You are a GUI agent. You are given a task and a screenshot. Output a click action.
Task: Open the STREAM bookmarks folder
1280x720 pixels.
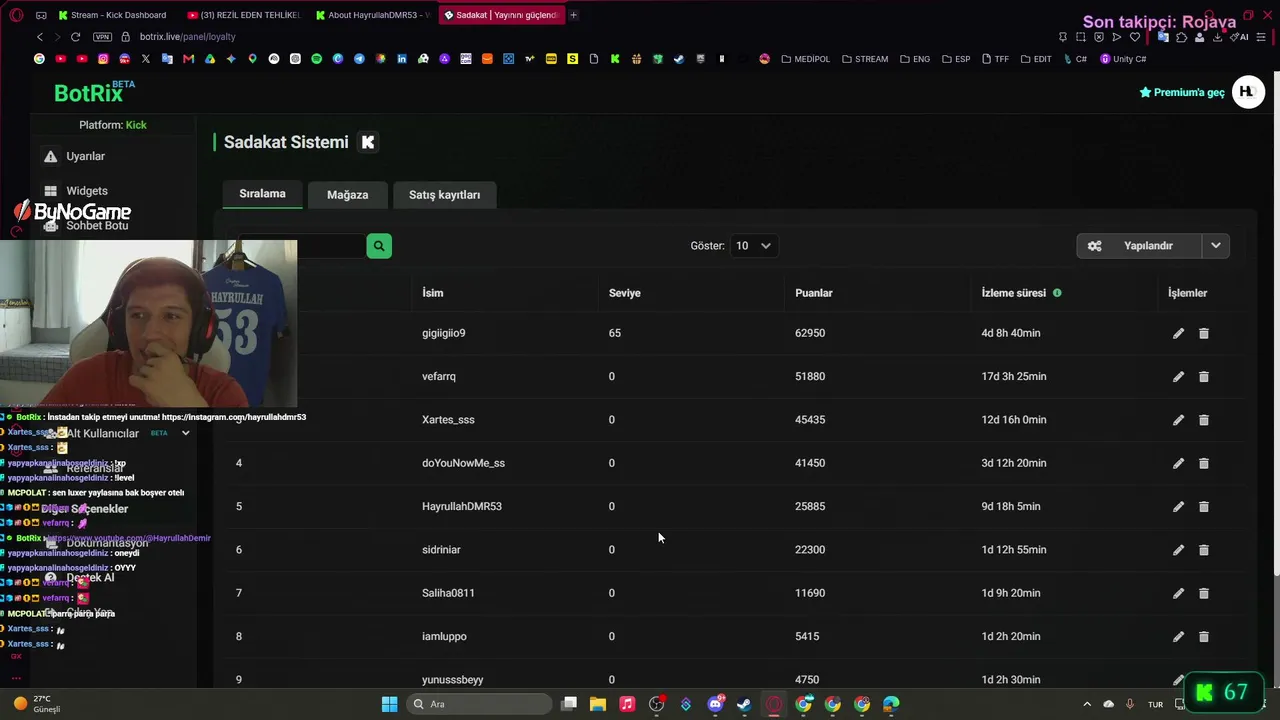(x=865, y=59)
